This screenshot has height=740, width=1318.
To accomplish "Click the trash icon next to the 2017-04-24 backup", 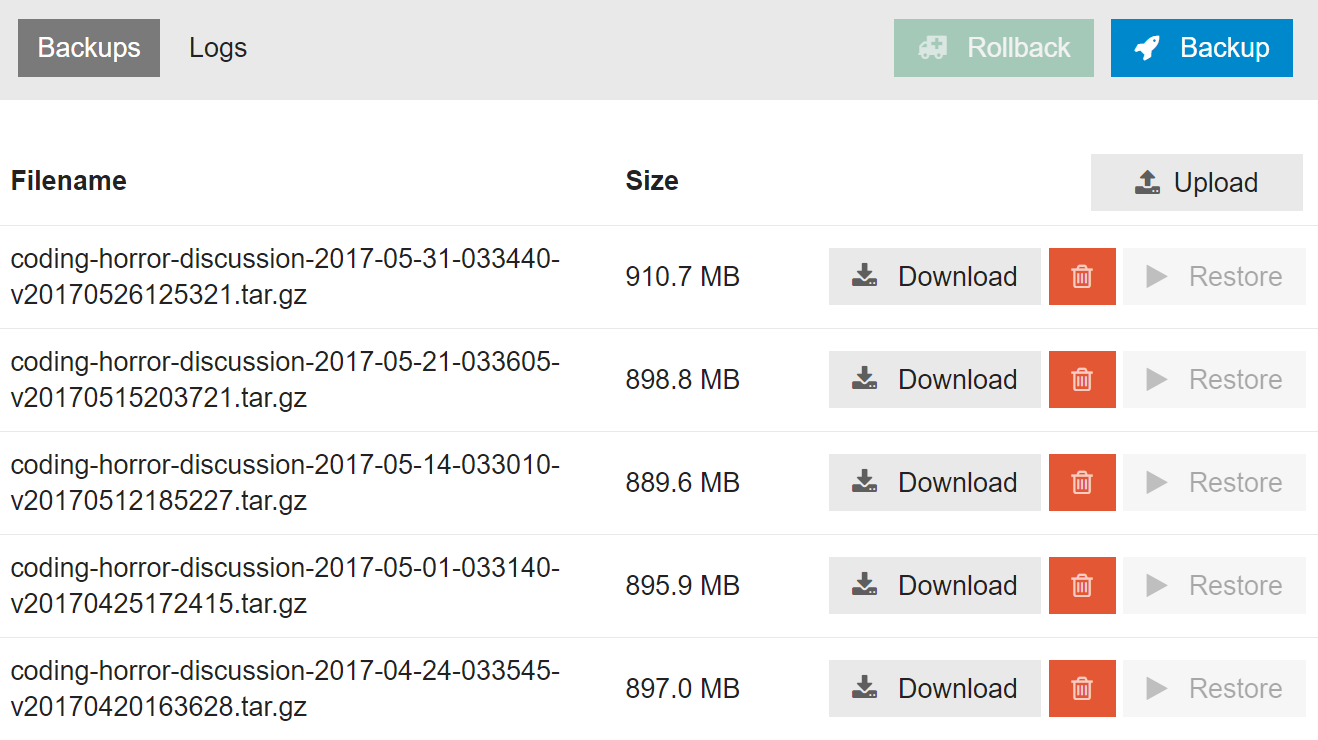I will click(1082, 688).
